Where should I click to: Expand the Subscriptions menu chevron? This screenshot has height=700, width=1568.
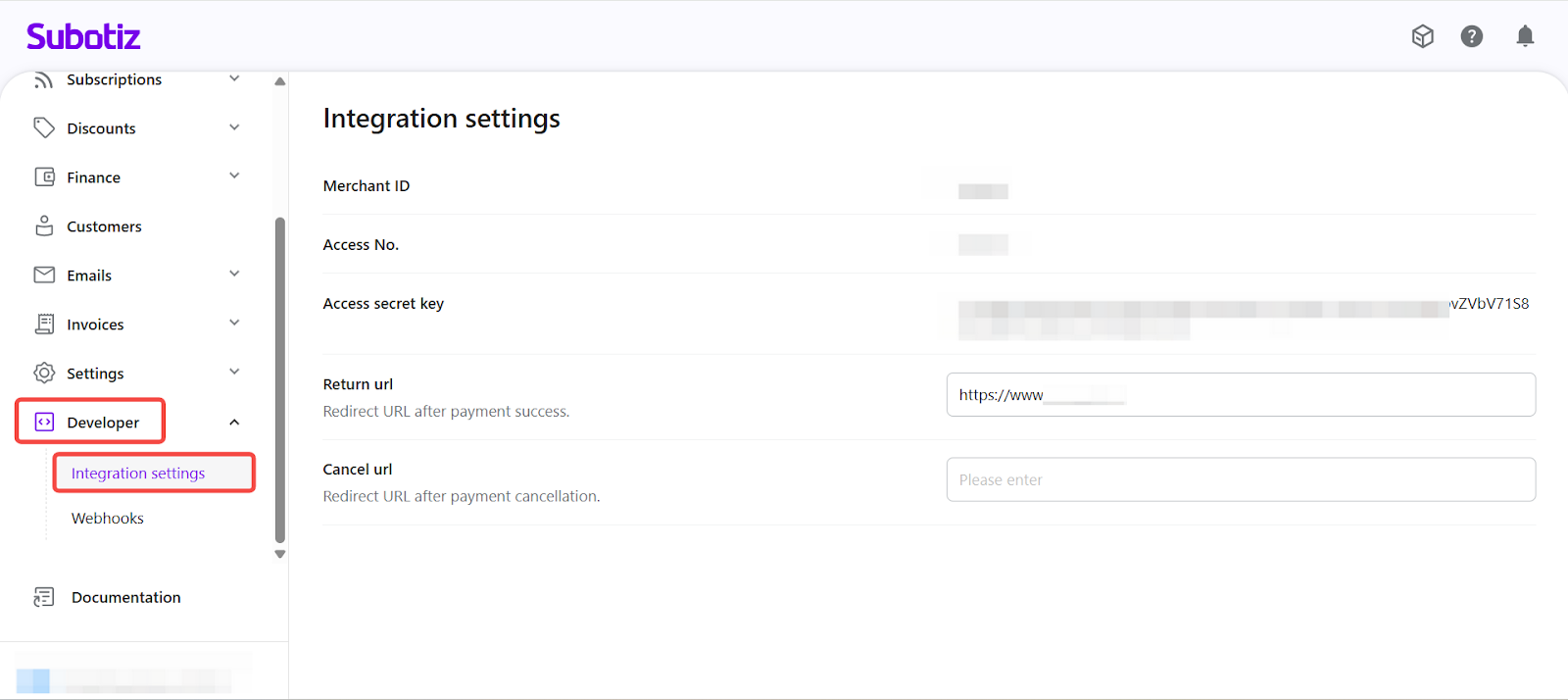click(x=234, y=78)
